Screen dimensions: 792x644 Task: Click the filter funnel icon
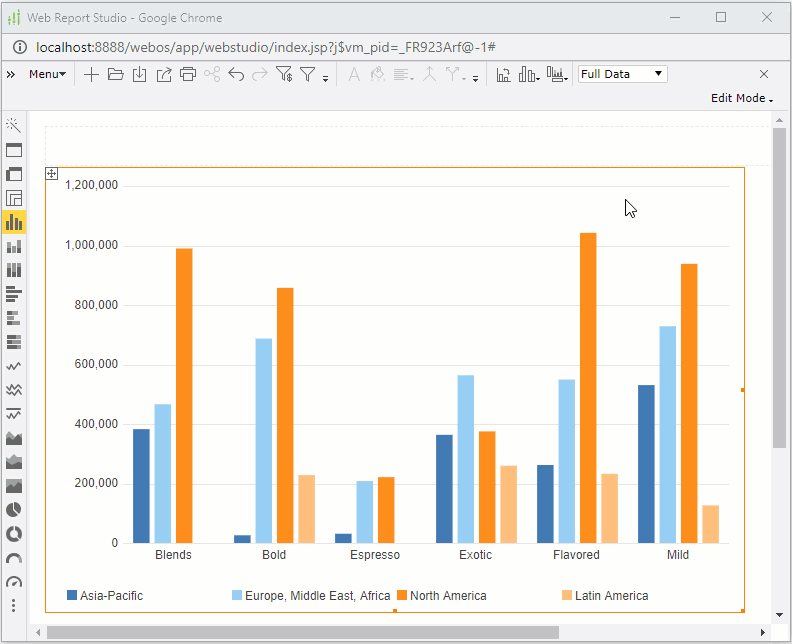click(308, 74)
